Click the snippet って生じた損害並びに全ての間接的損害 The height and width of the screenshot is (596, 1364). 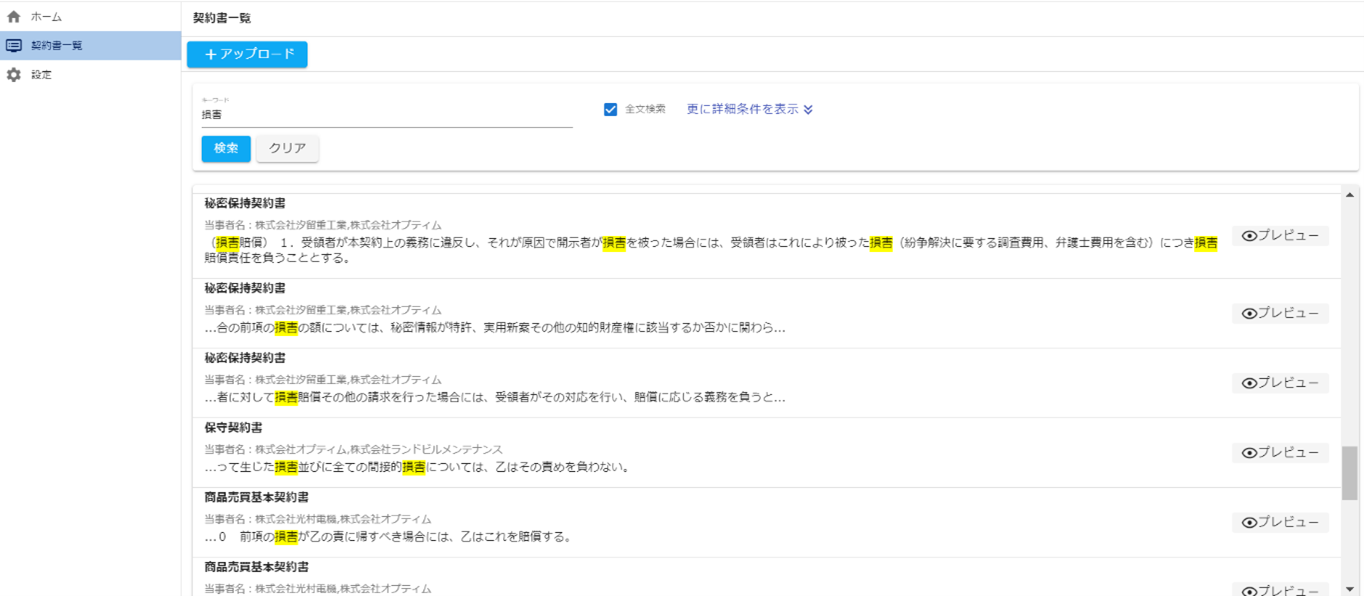click(x=417, y=467)
